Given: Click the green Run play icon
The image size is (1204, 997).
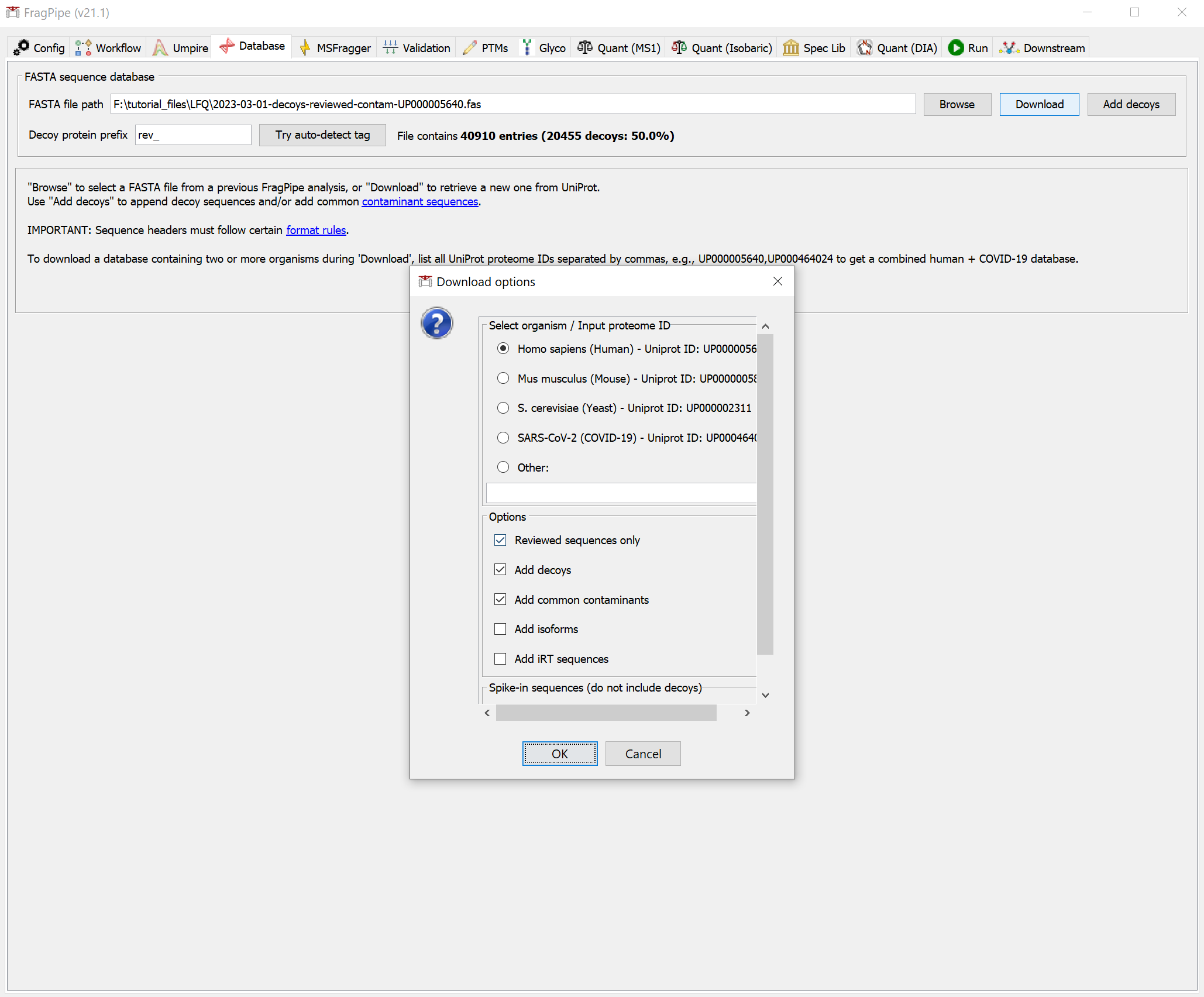Looking at the screenshot, I should (x=955, y=47).
